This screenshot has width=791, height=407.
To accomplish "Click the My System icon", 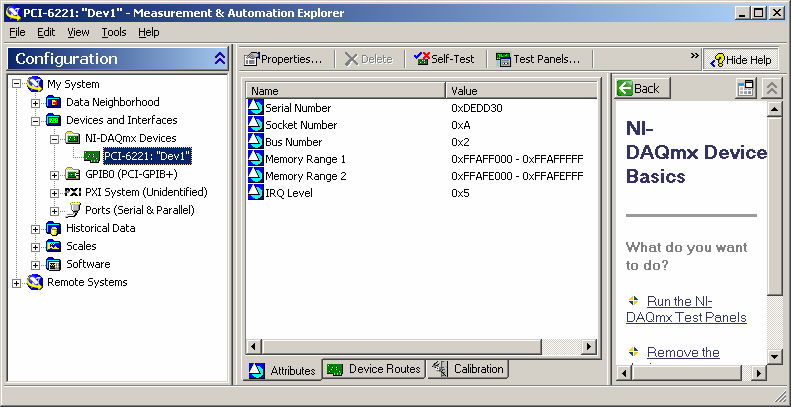I will coord(35,84).
